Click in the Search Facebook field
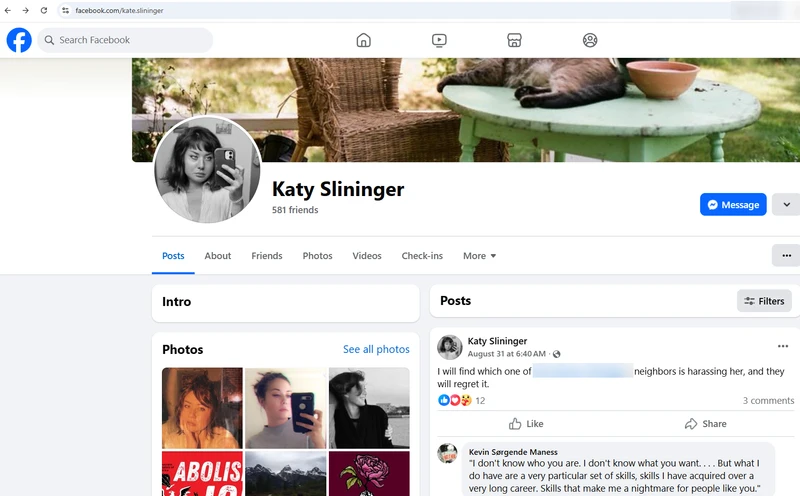The height and width of the screenshot is (496, 800). click(x=125, y=40)
